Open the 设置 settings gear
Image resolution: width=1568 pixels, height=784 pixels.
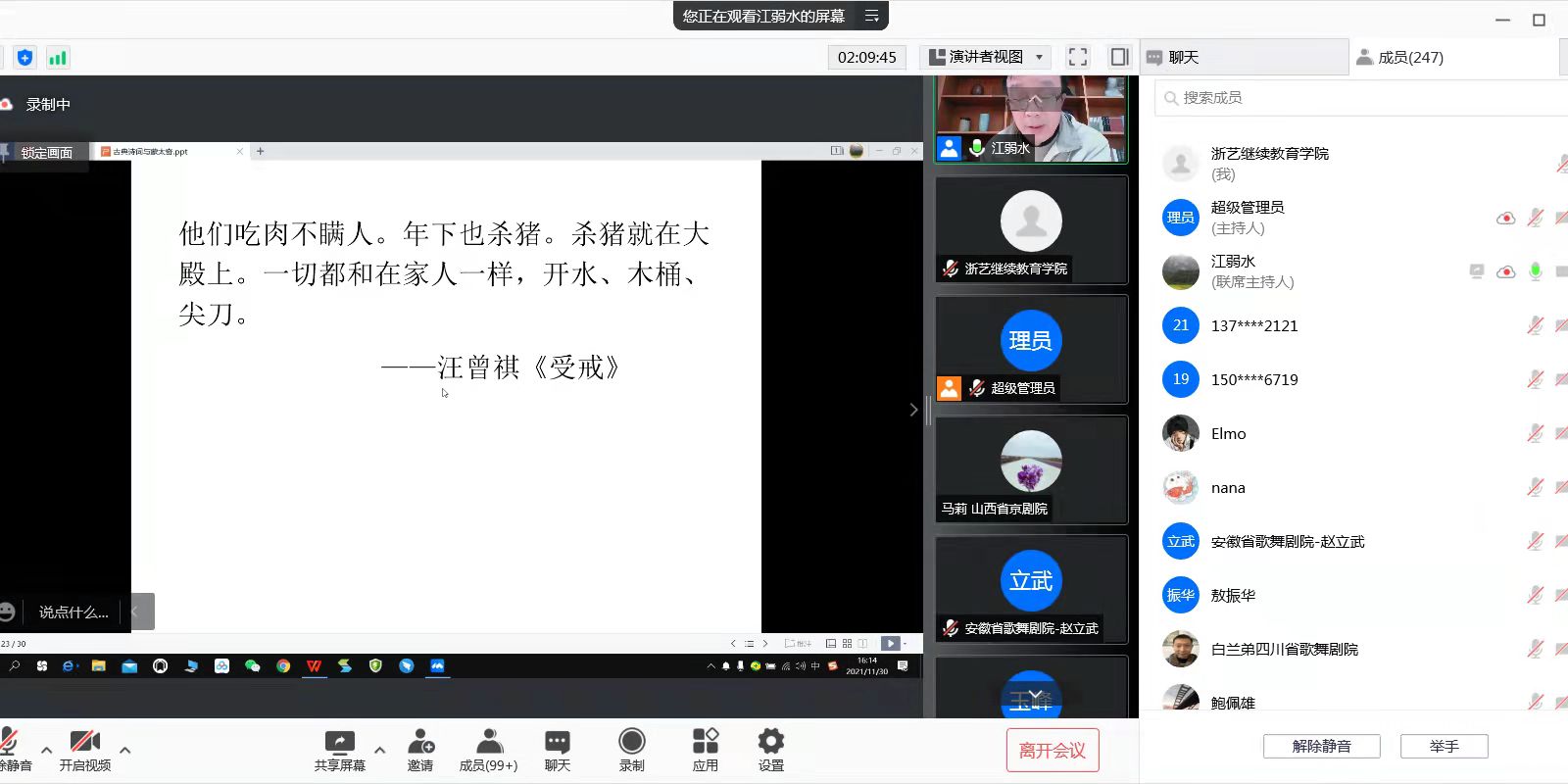pos(770,743)
